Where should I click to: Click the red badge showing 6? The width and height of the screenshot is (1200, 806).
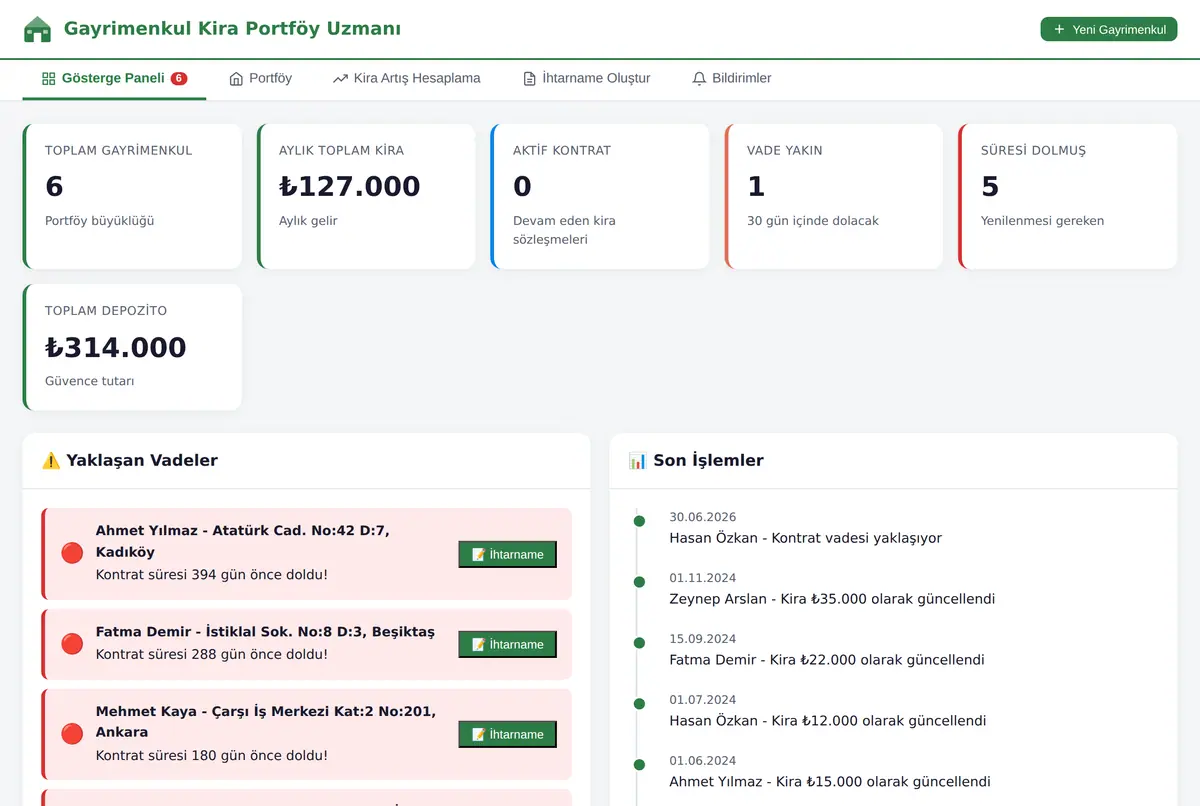pyautogui.click(x=179, y=78)
